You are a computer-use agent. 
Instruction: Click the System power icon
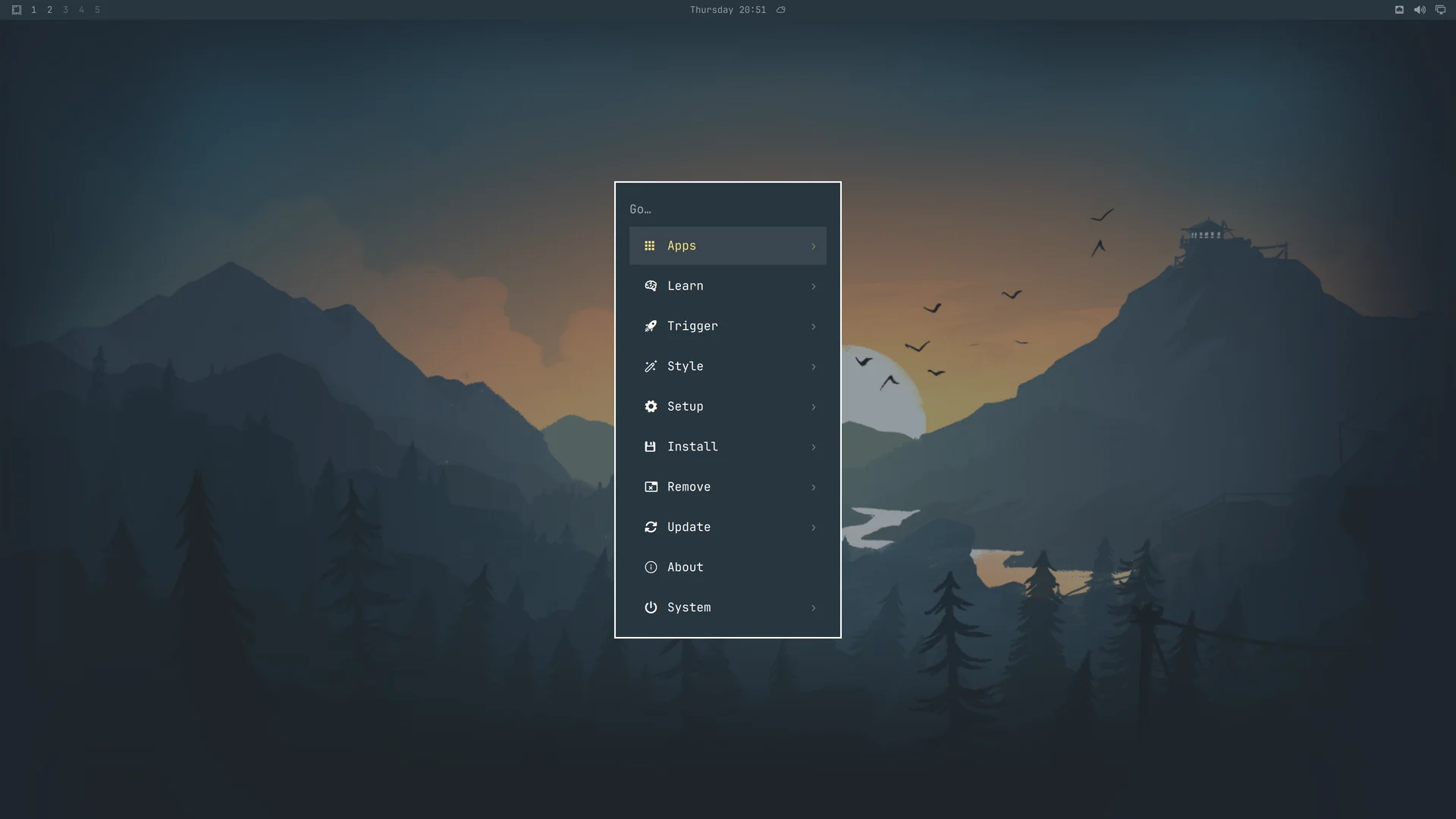(651, 607)
